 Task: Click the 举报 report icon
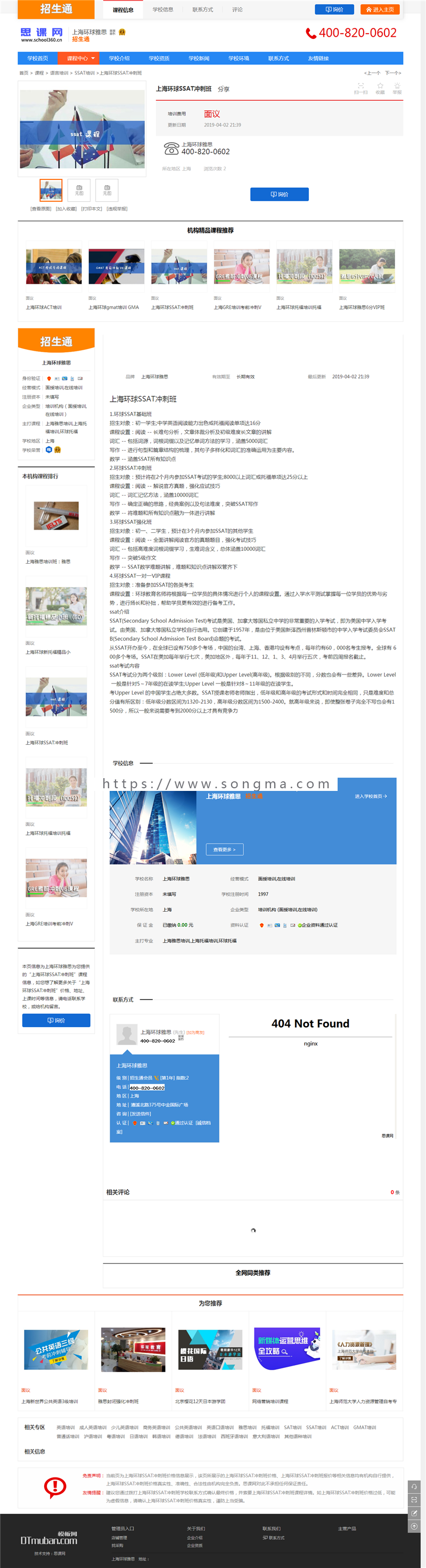397,86
